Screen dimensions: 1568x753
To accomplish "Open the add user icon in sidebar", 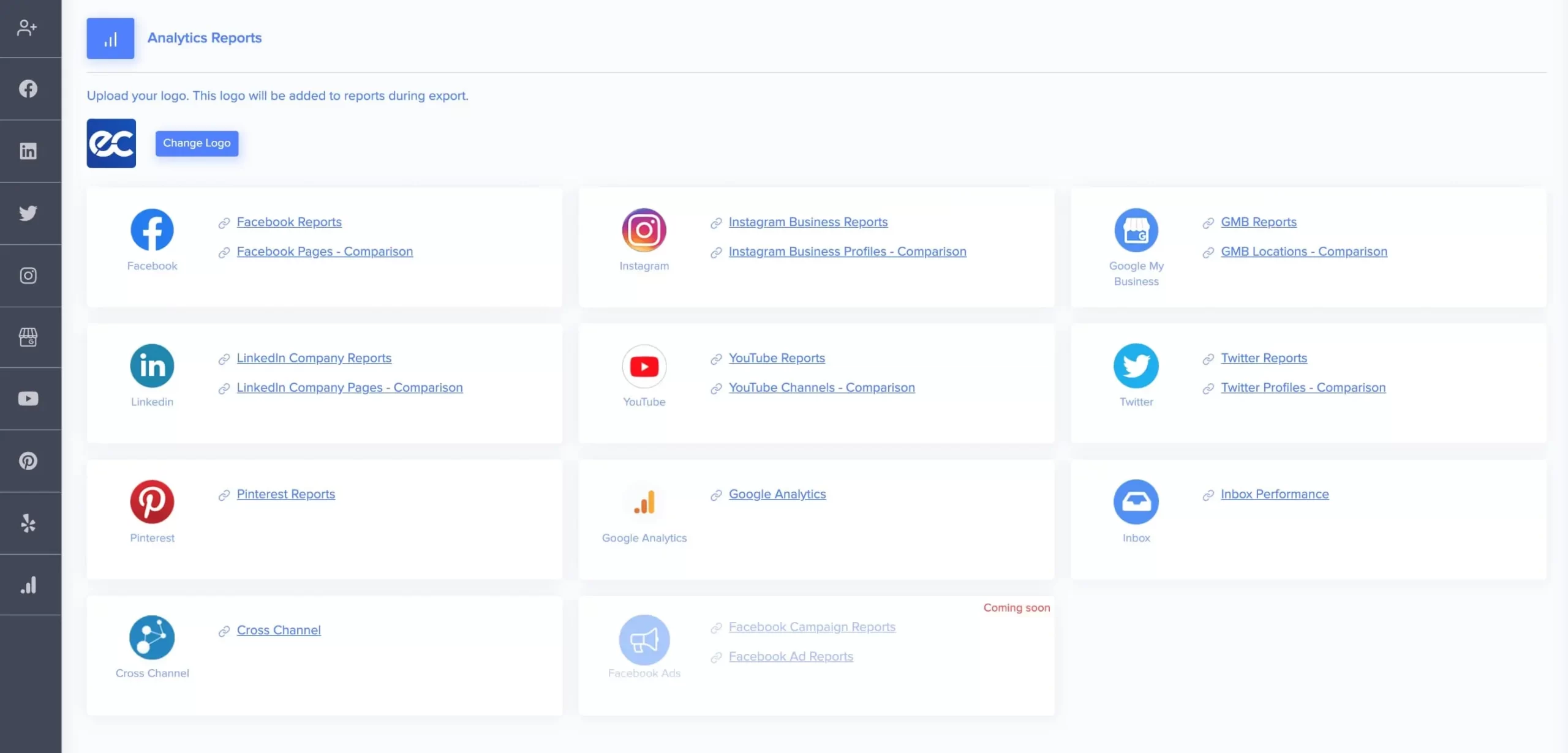I will click(27, 28).
